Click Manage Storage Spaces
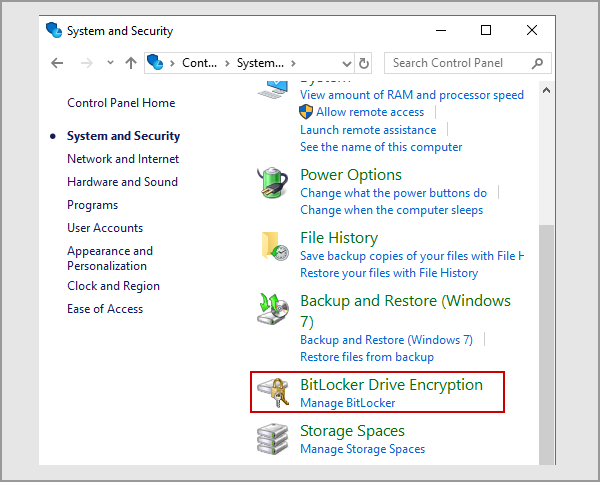This screenshot has height=482, width=600. point(362,449)
